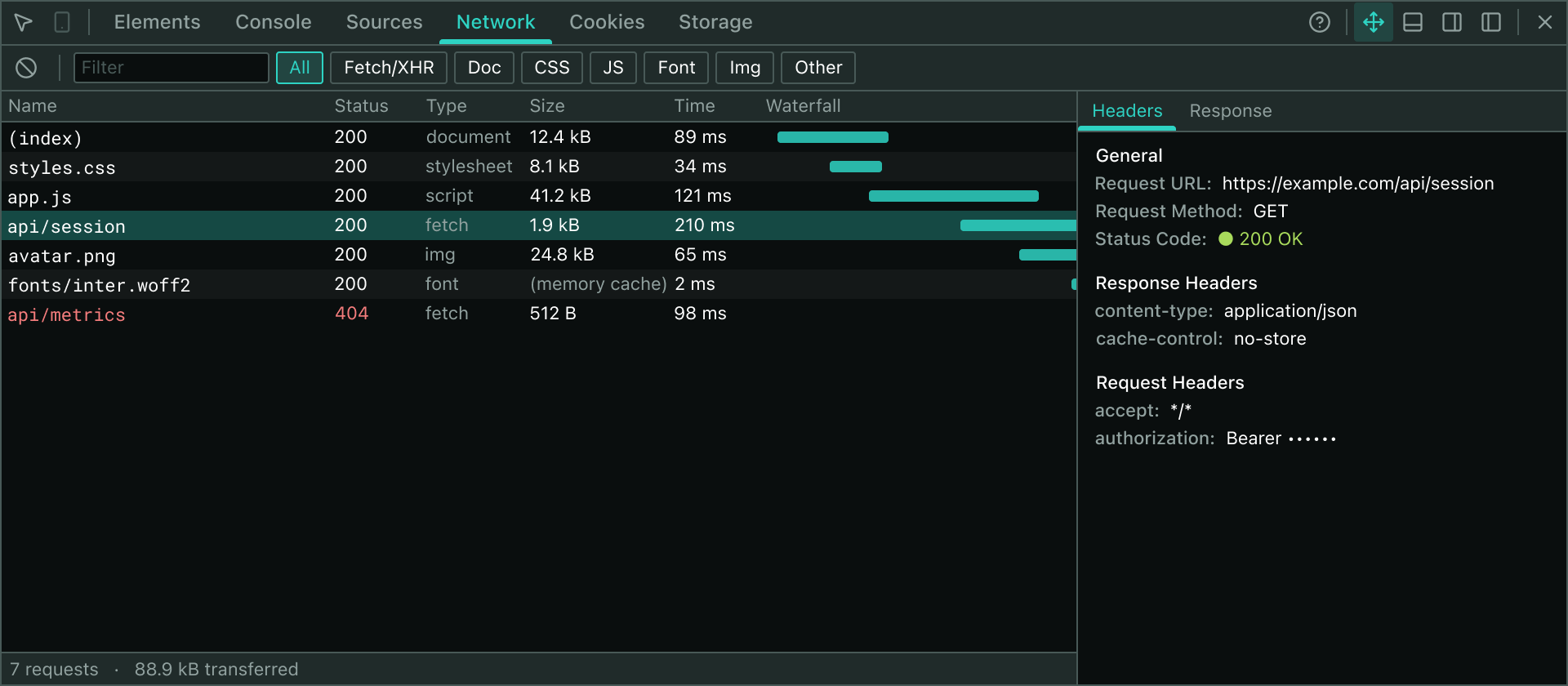The height and width of the screenshot is (686, 1568).
Task: Toggle the Doc filter
Action: point(484,68)
